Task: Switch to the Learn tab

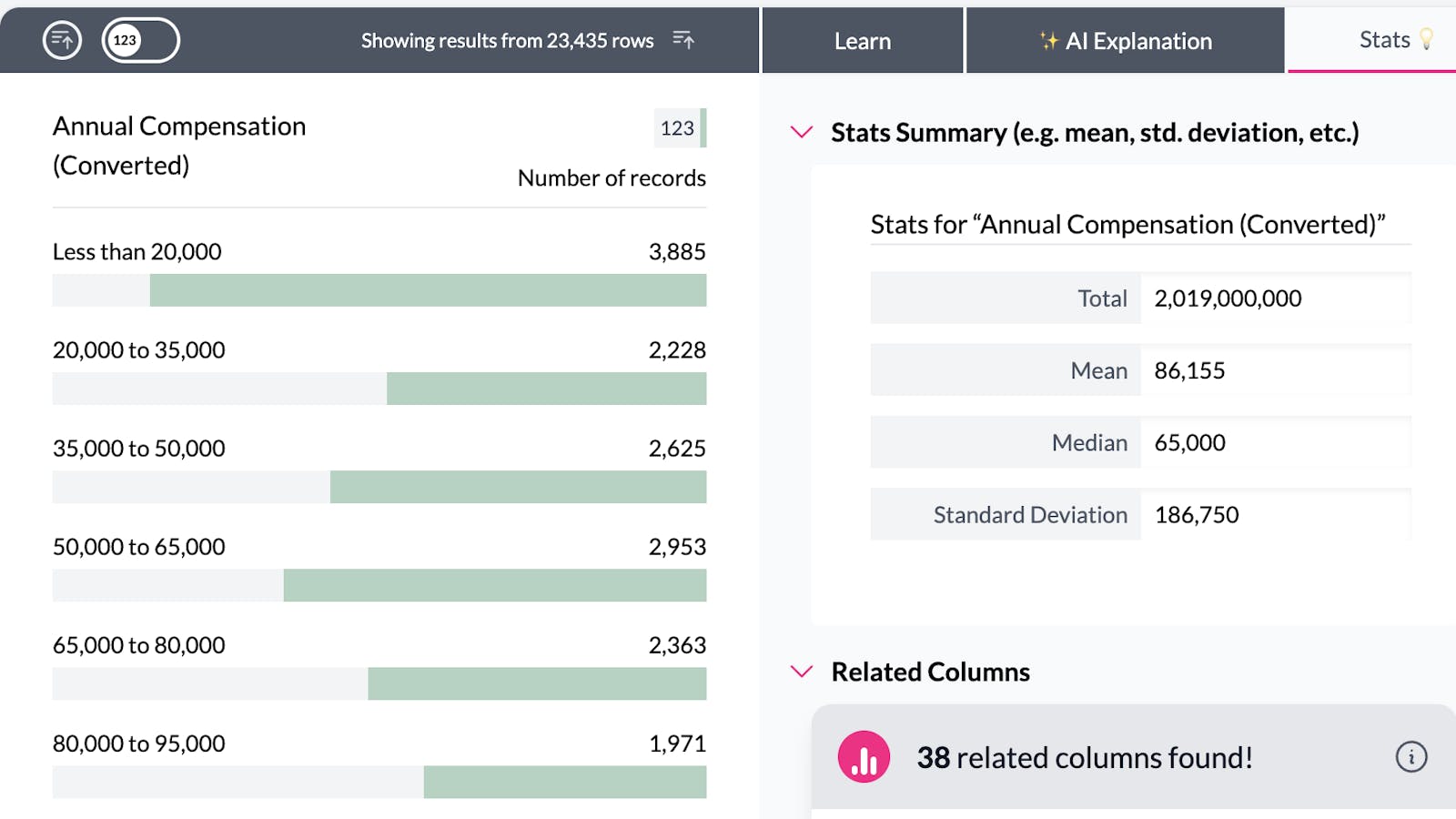Action: pos(862,41)
